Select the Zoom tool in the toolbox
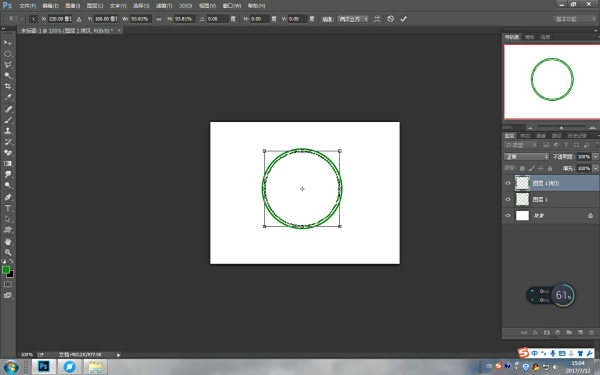Viewport: 600px width, 375px height. point(8,253)
